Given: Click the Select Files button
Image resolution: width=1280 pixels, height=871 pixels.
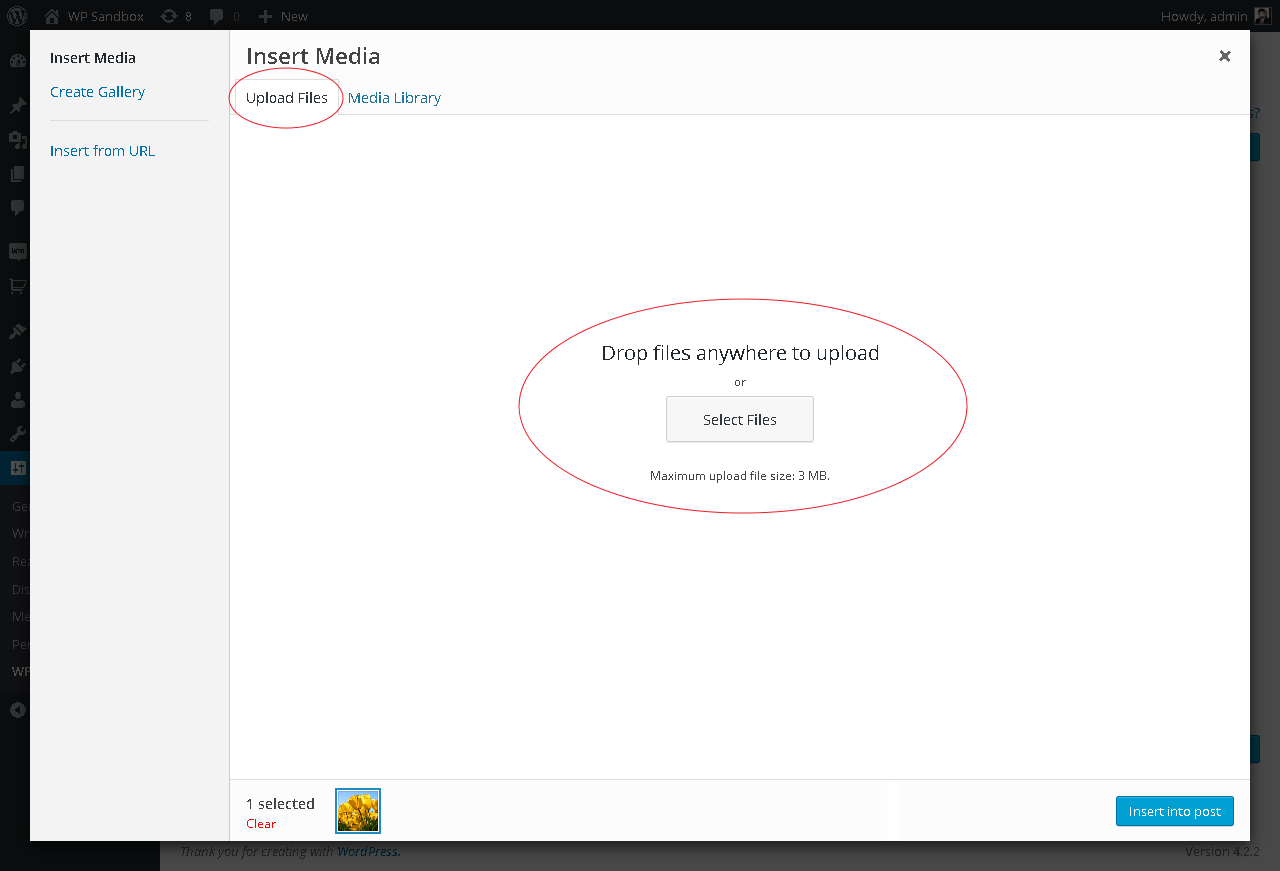Looking at the screenshot, I should 740,419.
